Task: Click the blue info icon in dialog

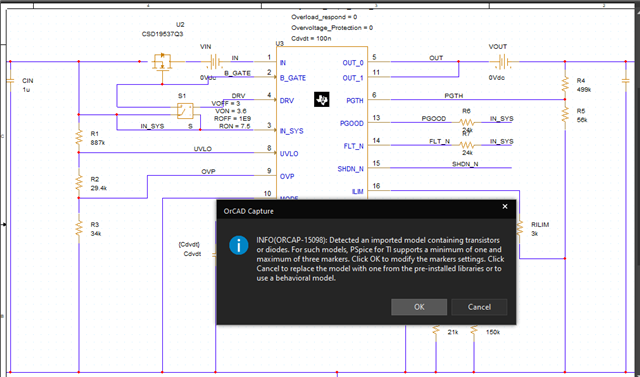Action: (239, 246)
